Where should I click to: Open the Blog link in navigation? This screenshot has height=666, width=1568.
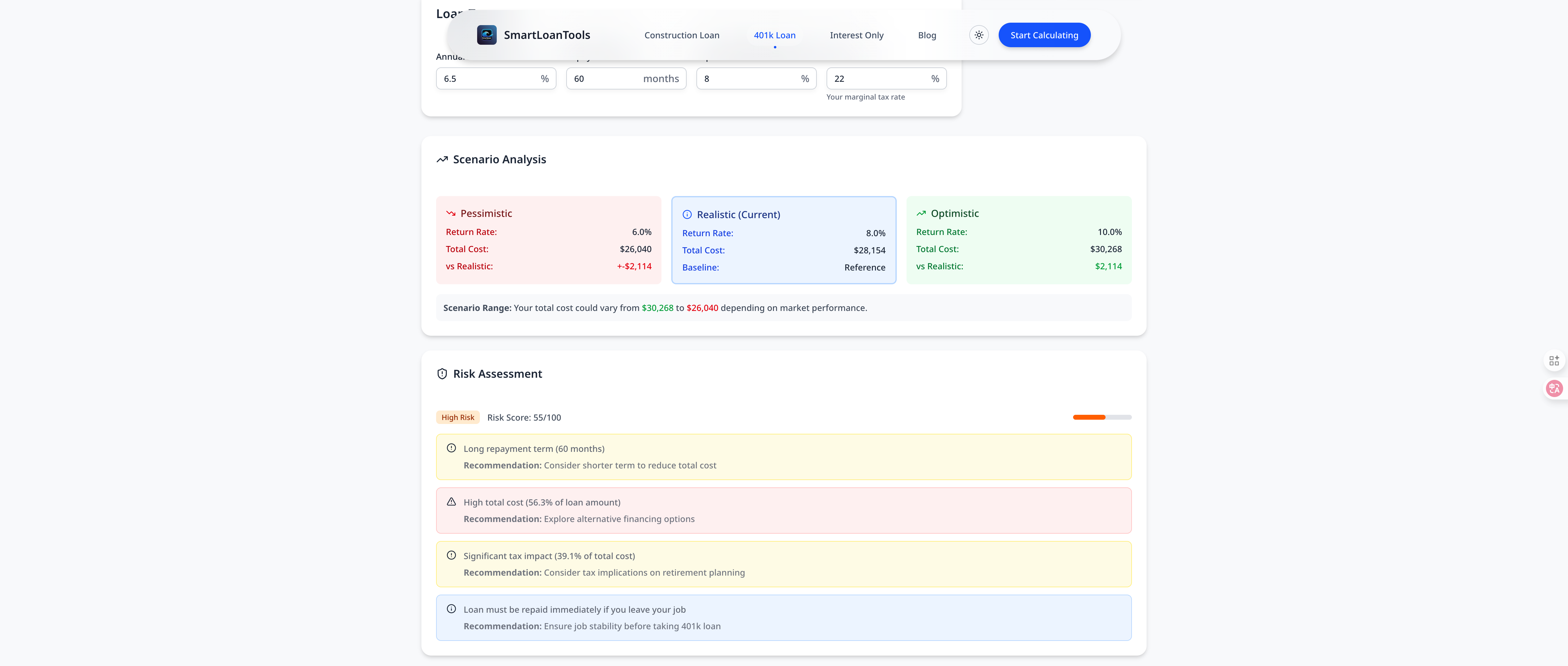[926, 35]
